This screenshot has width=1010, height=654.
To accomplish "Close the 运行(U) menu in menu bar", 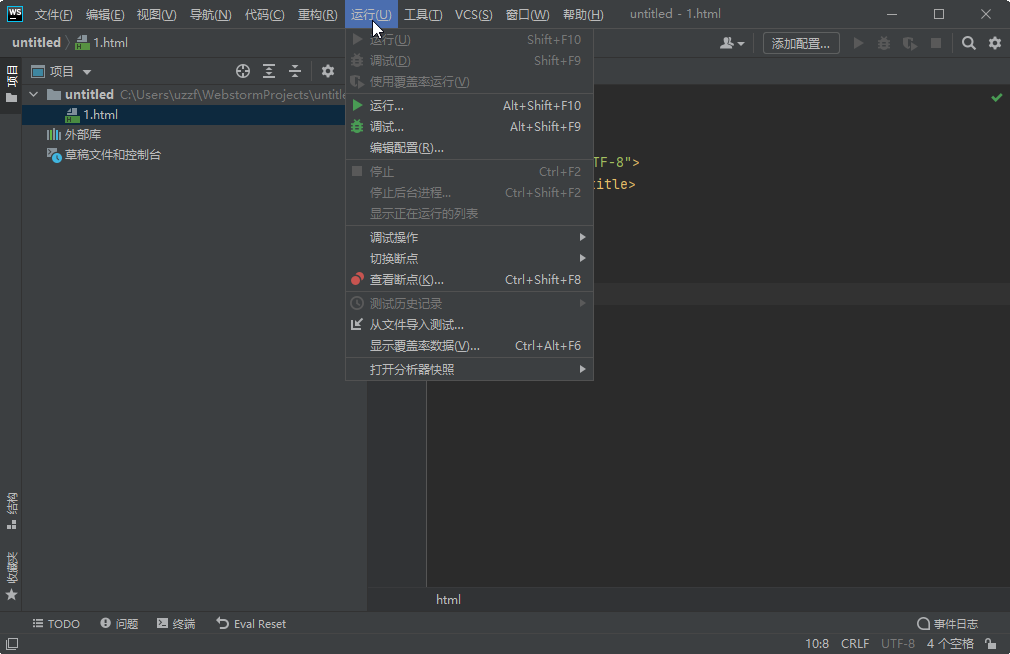I will pos(371,14).
